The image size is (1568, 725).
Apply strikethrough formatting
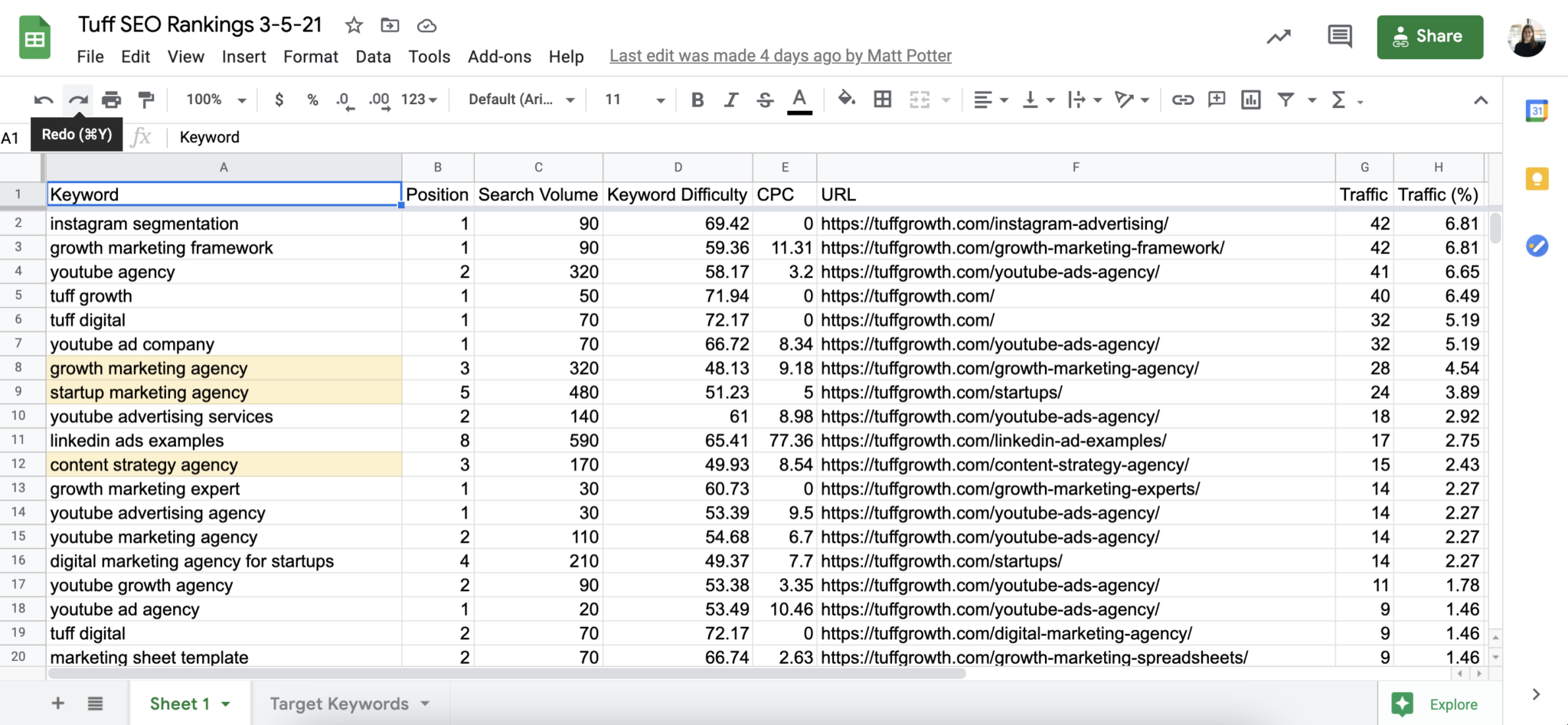[765, 99]
